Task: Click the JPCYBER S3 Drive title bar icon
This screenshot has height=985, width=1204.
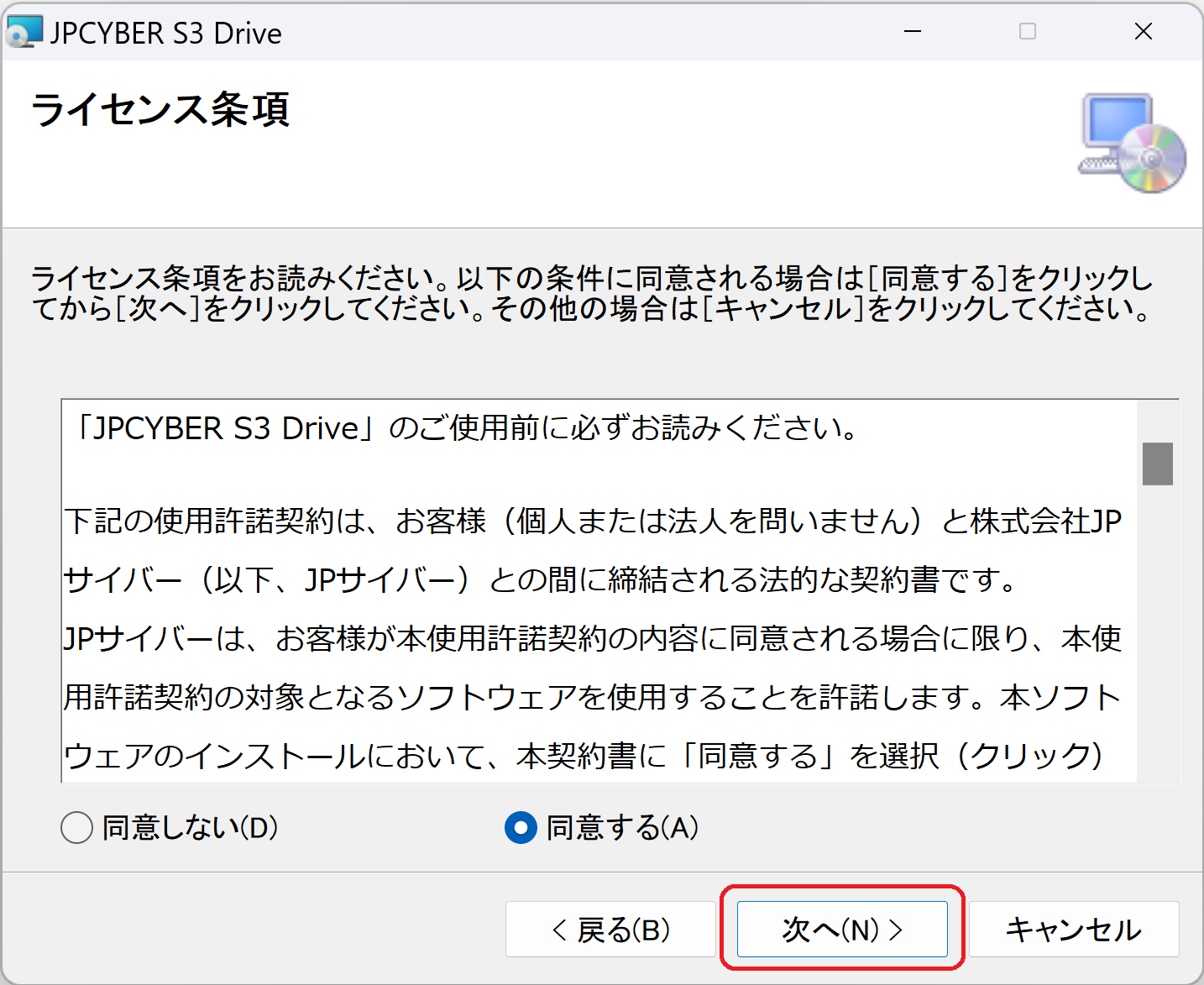Action: tap(24, 32)
